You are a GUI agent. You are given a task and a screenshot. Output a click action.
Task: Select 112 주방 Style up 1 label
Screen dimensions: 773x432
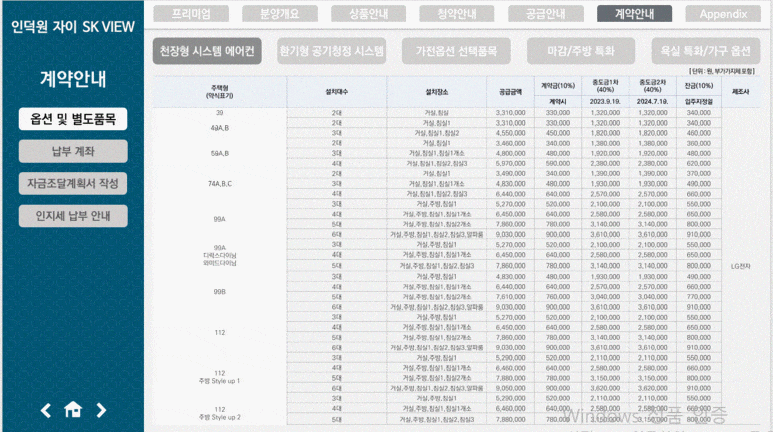coord(219,377)
